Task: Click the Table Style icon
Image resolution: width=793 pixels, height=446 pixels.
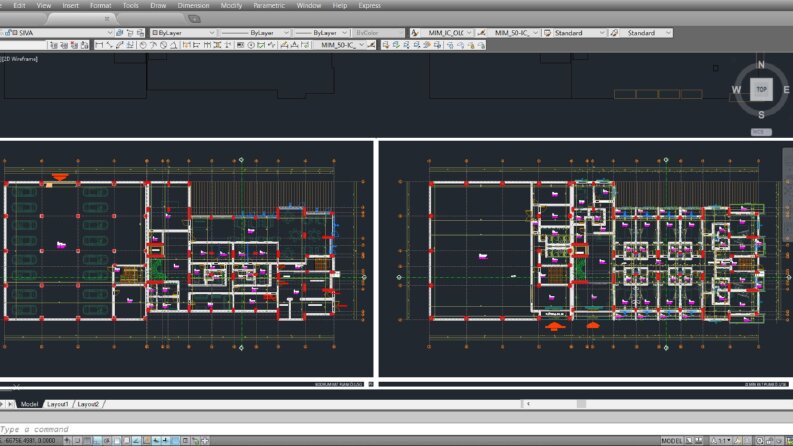Action: point(547,33)
